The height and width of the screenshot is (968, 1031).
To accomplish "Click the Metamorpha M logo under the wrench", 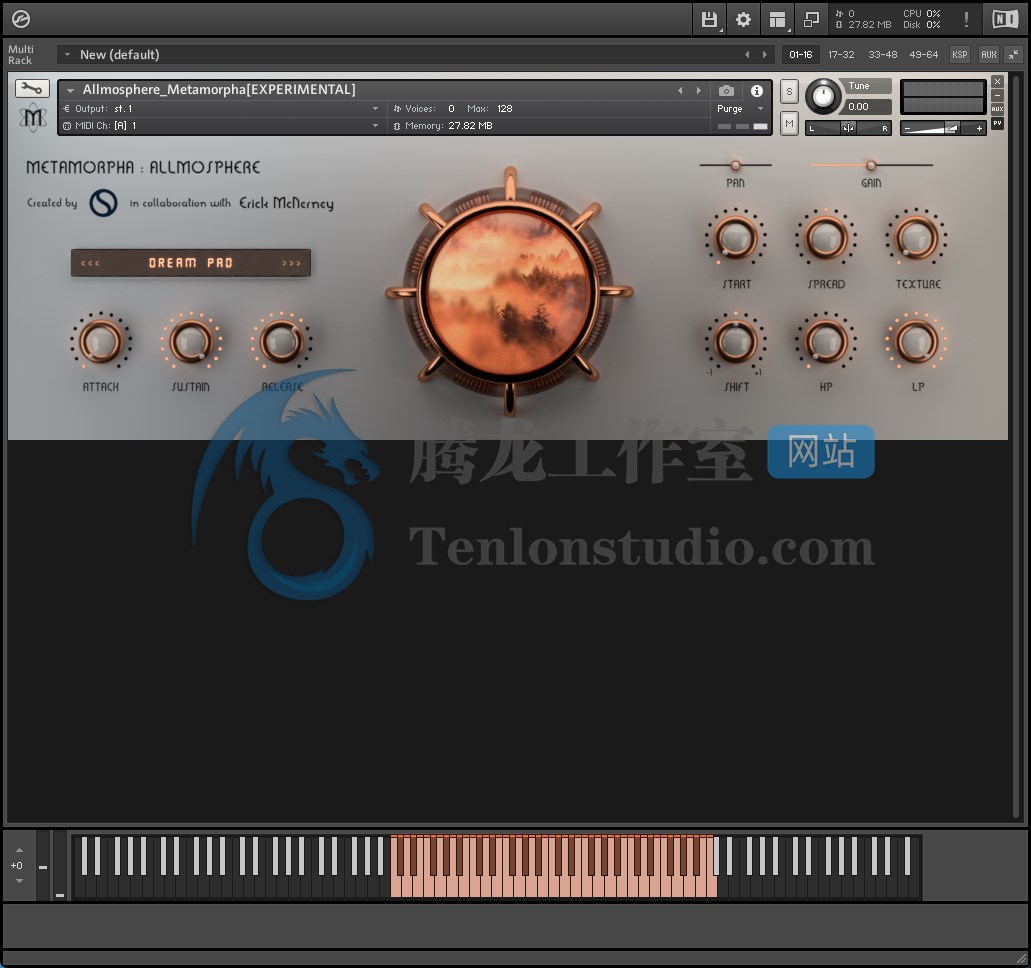I will (x=33, y=118).
